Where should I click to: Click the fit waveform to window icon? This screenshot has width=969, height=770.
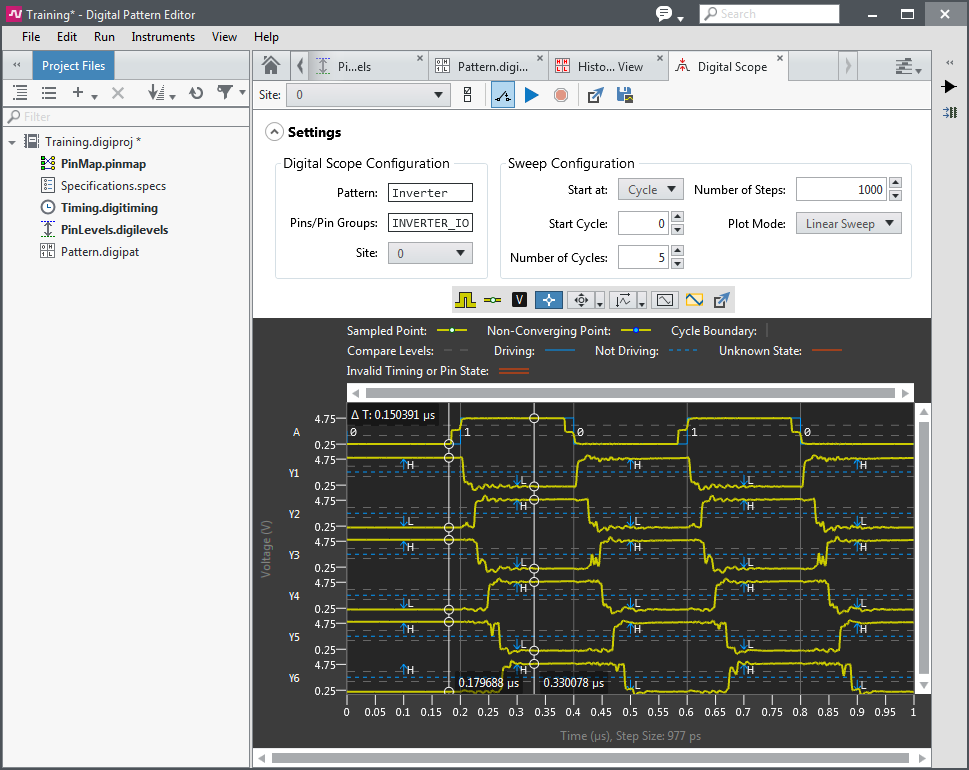[665, 300]
